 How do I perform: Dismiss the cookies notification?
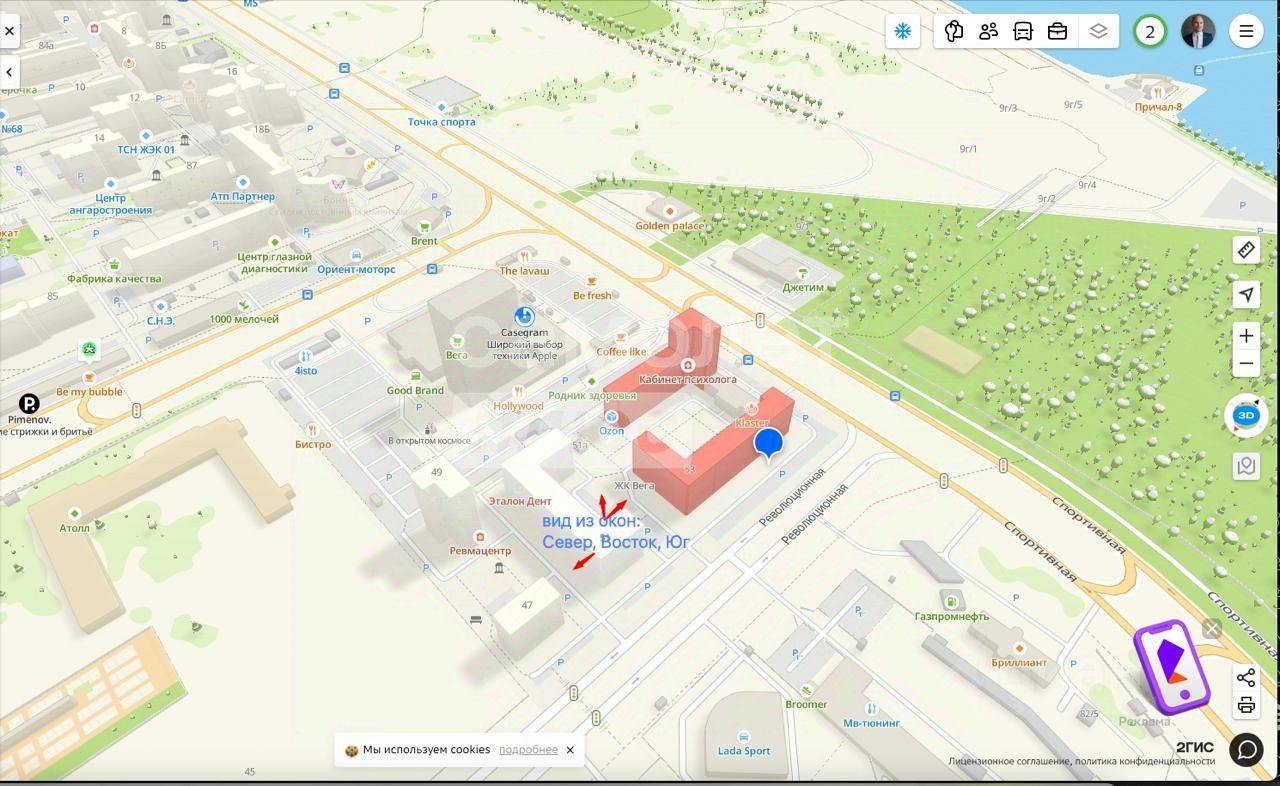click(570, 750)
